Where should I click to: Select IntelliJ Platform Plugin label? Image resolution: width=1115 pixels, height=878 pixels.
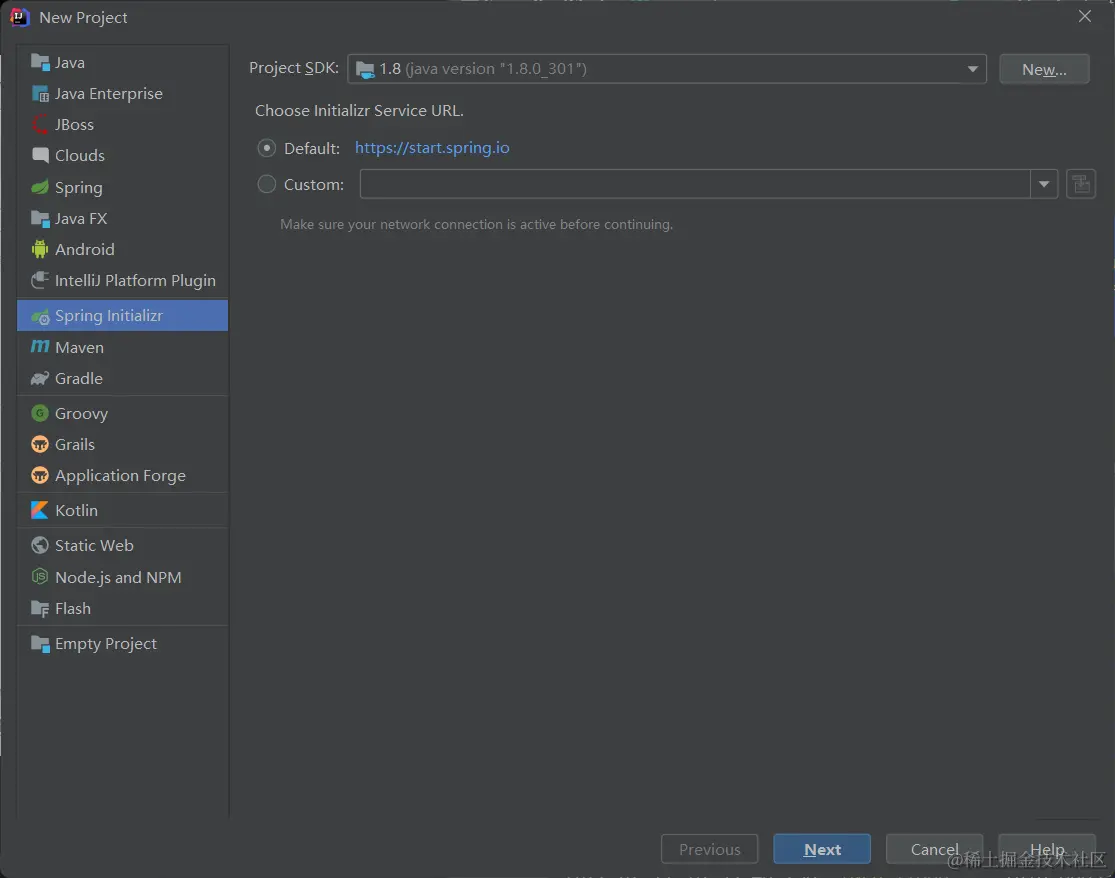[135, 281]
